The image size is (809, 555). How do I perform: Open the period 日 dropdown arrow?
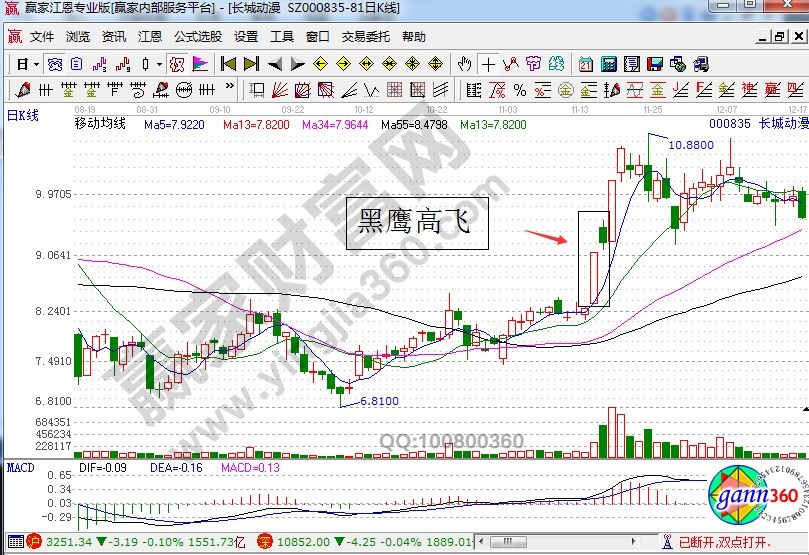click(37, 64)
